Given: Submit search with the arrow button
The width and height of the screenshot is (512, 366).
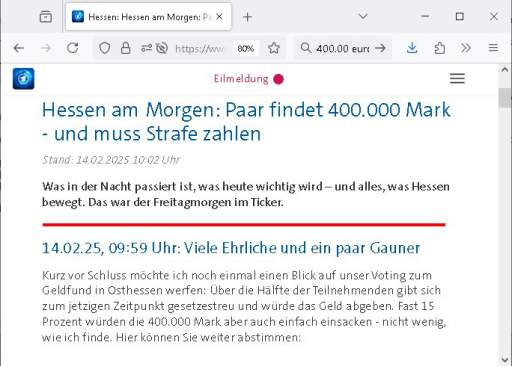Looking at the screenshot, I should tap(380, 48).
